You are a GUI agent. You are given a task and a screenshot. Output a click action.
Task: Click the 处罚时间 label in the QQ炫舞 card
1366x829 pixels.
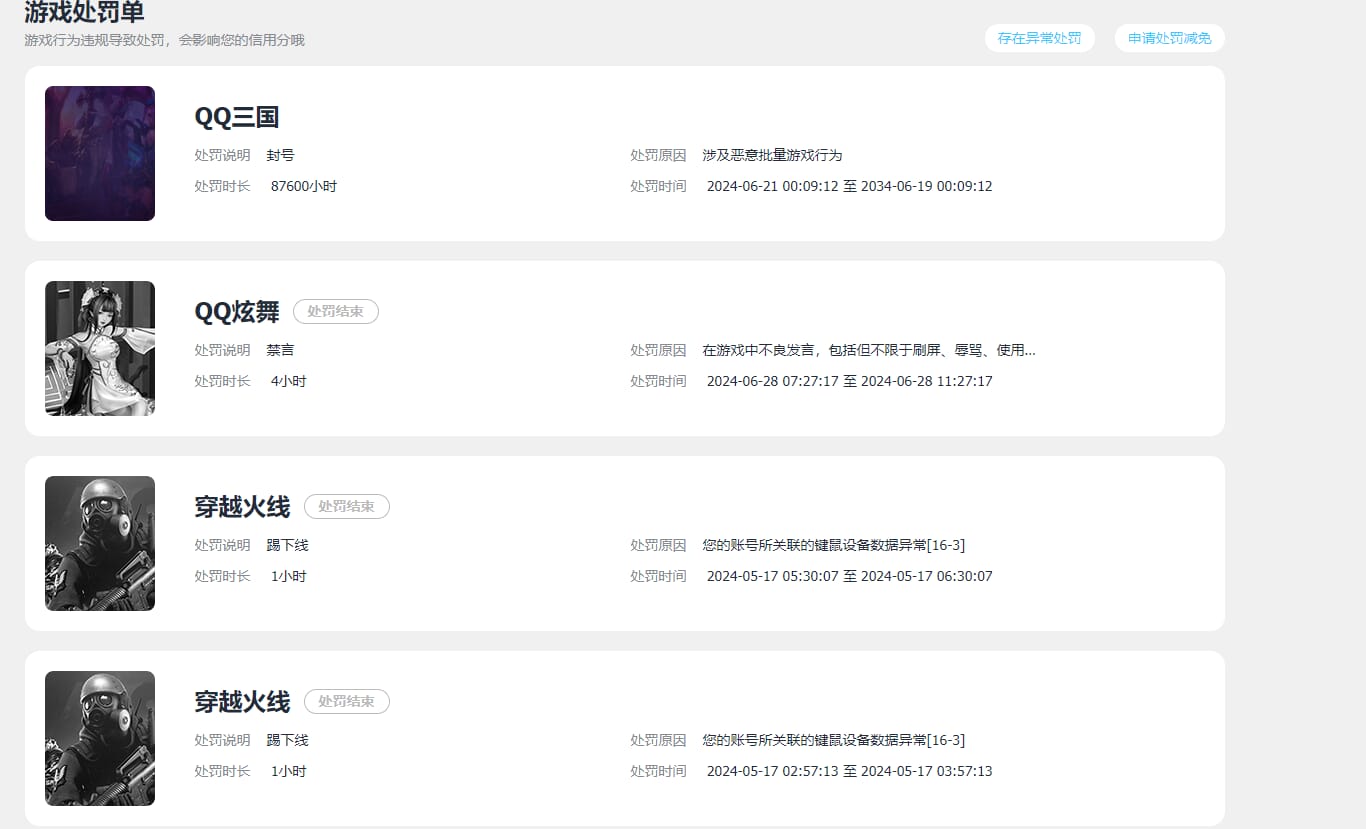tap(658, 381)
